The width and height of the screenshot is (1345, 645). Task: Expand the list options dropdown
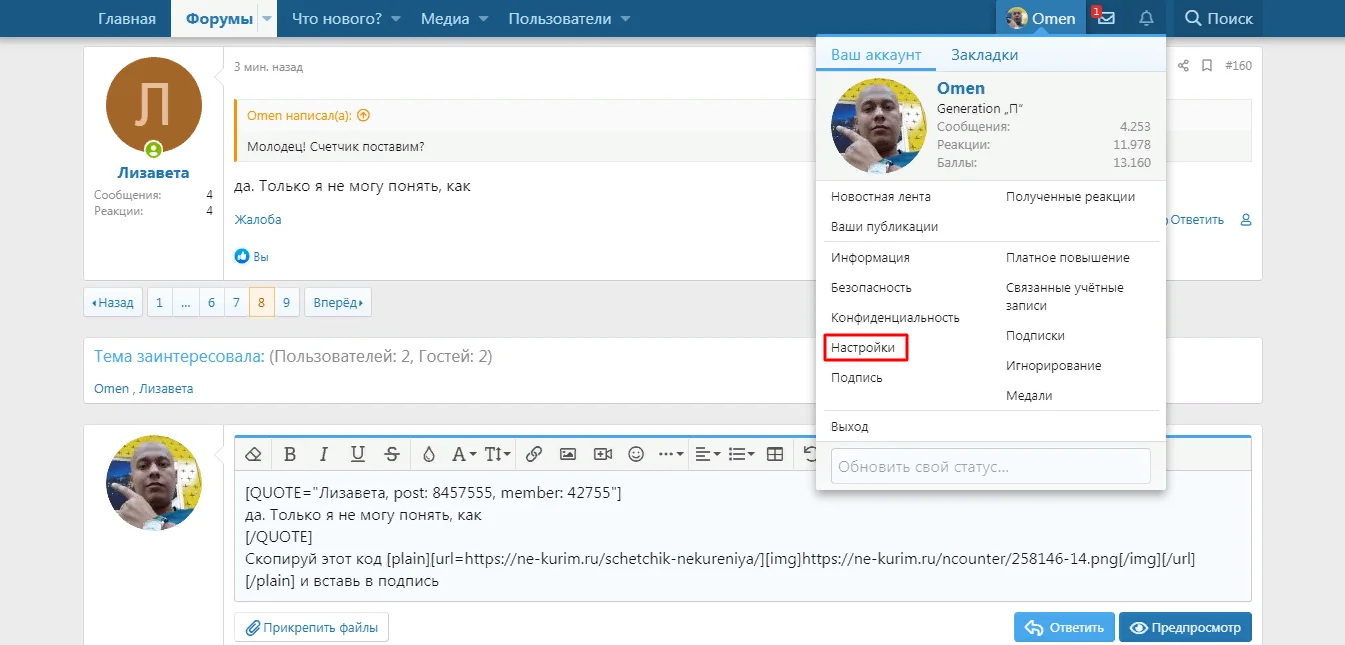[x=741, y=454]
